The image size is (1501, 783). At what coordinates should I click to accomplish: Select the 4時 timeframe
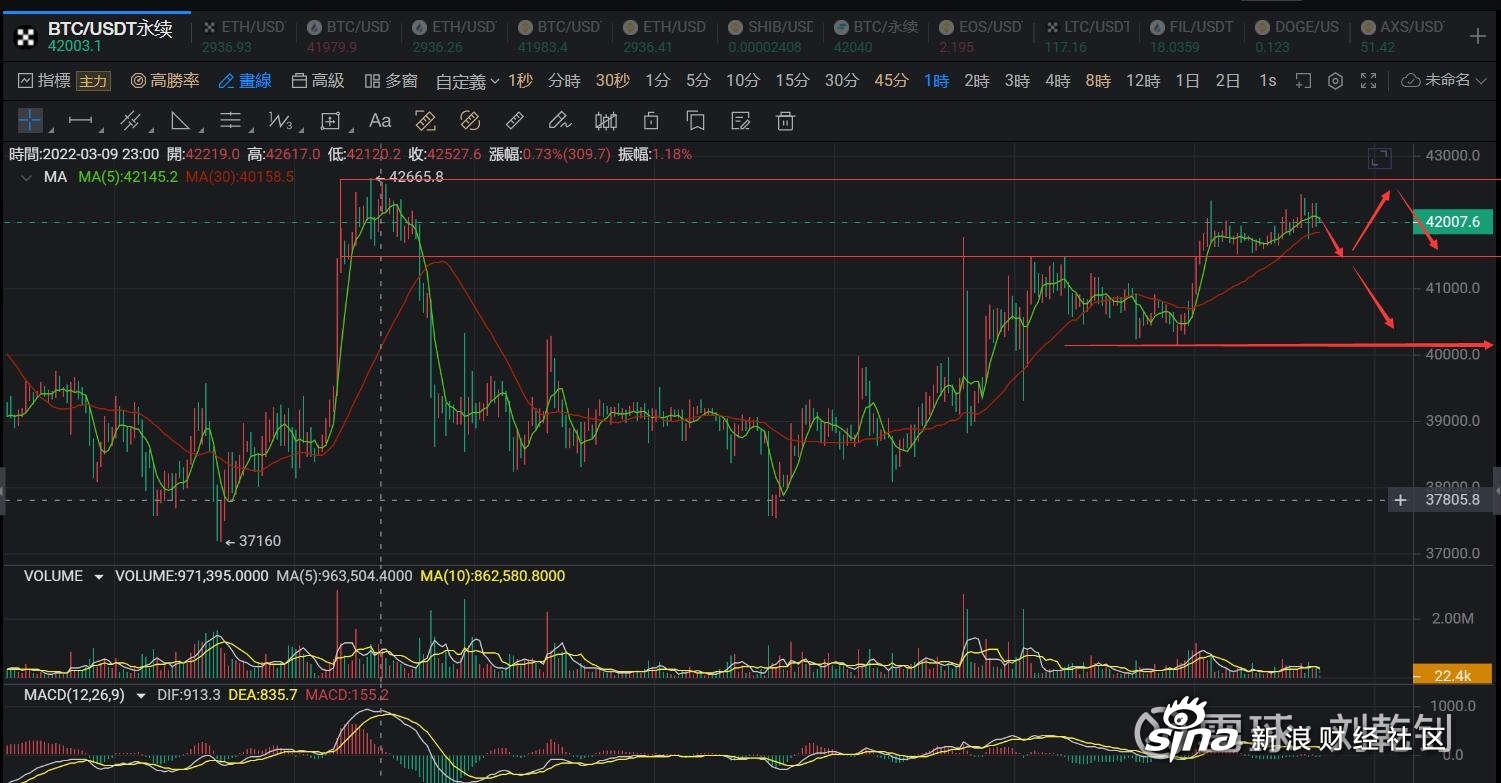[x=1058, y=80]
